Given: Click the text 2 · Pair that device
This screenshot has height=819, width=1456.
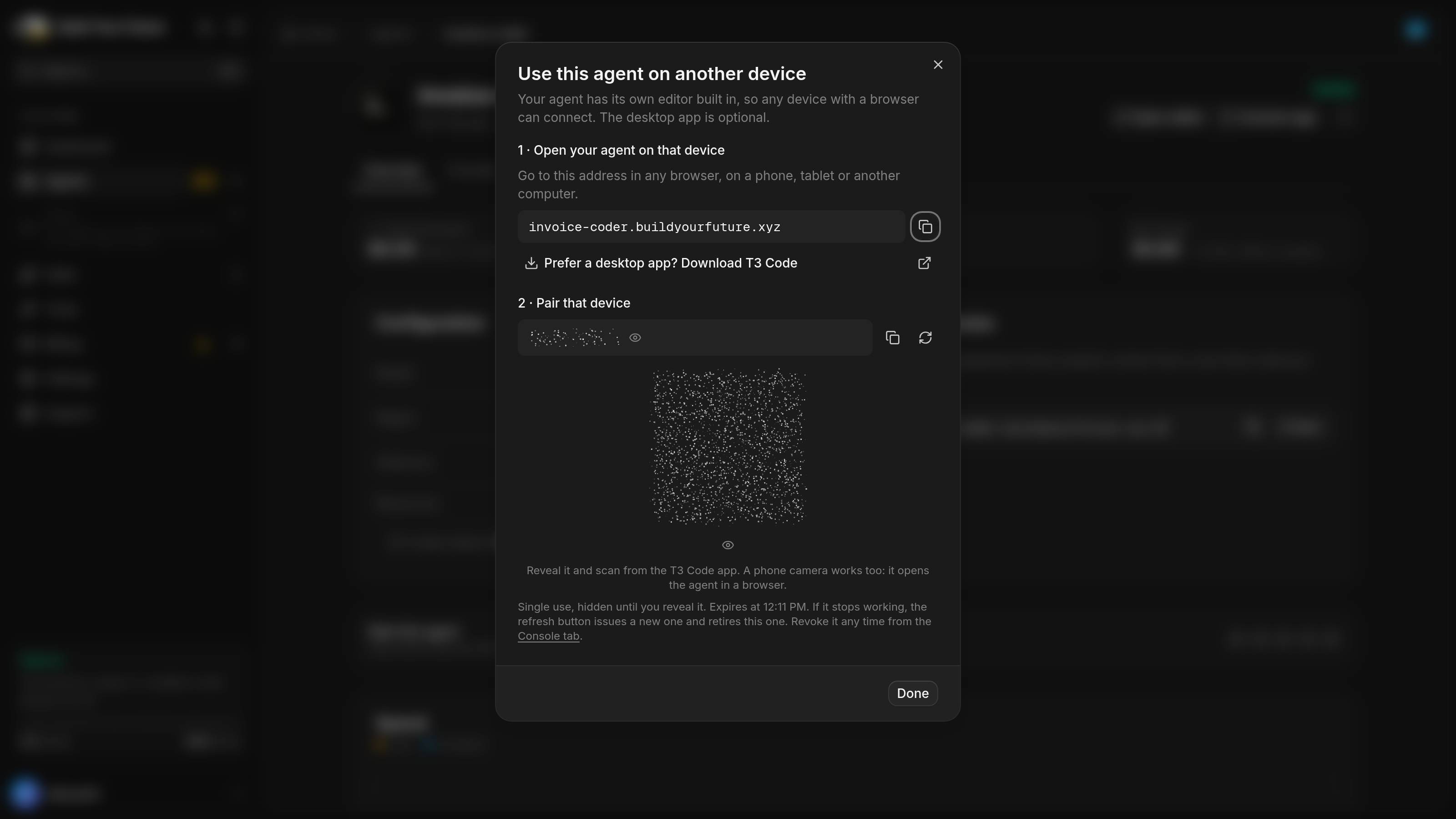Looking at the screenshot, I should coord(574,303).
